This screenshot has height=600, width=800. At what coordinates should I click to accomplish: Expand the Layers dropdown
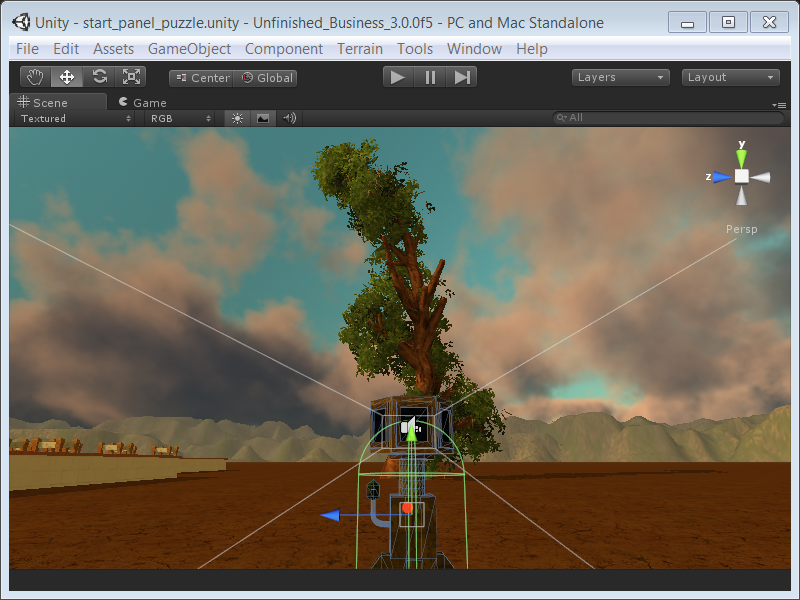(x=621, y=77)
